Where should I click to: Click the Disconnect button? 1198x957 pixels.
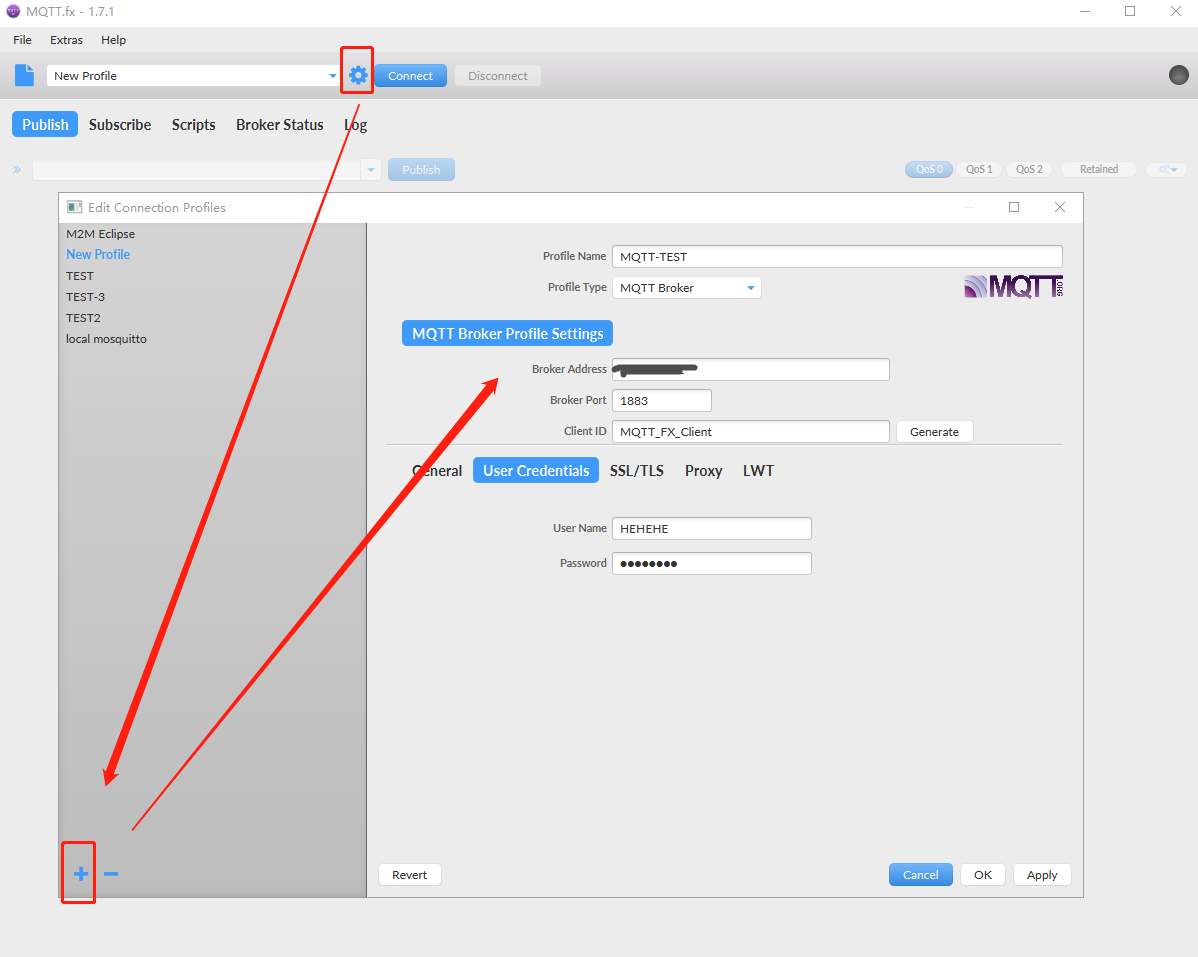498,76
